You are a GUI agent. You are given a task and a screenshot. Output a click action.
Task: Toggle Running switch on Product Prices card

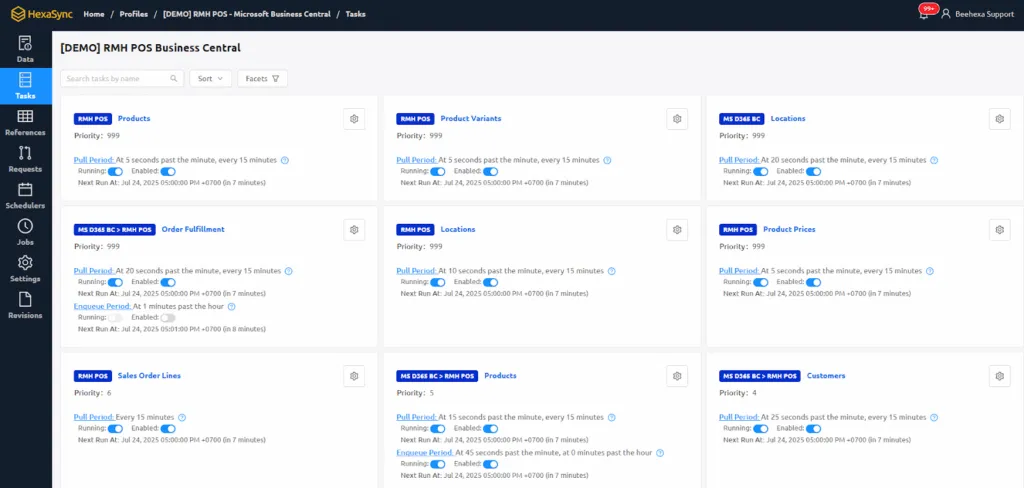tap(760, 283)
